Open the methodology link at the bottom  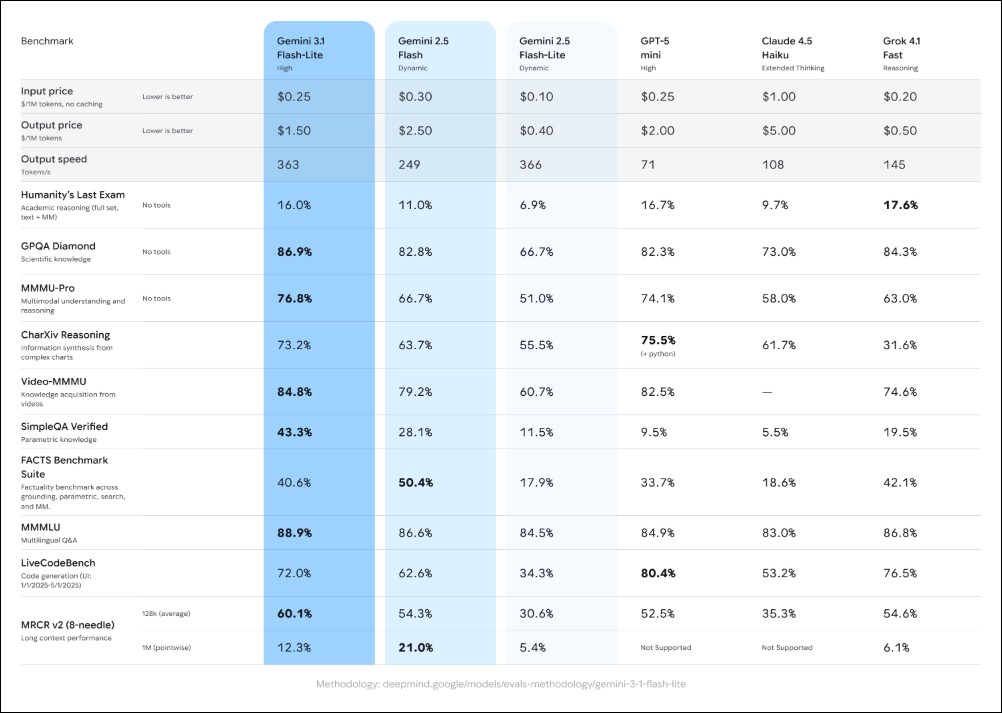(501, 687)
